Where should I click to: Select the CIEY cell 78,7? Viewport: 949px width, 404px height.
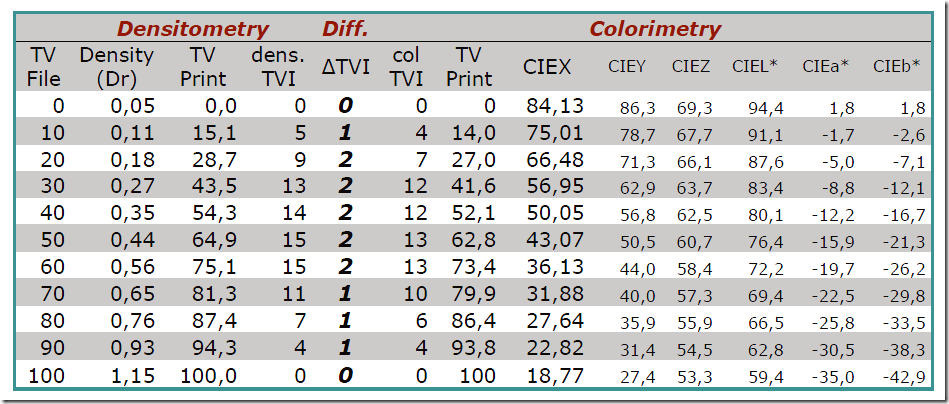[638, 135]
